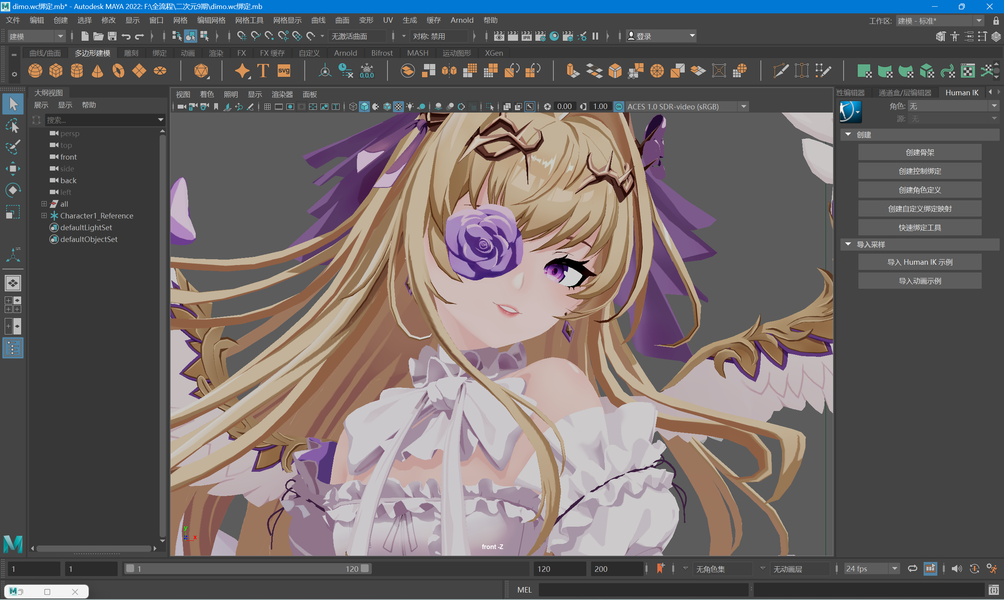
Task: Create a polygon cone from the shelf
Action: tap(97, 70)
